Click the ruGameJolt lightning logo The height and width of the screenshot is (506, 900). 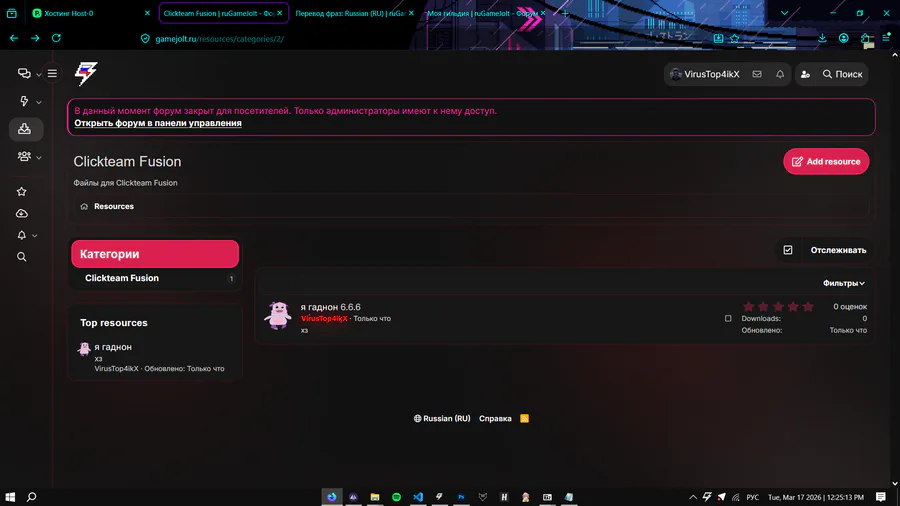point(86,73)
